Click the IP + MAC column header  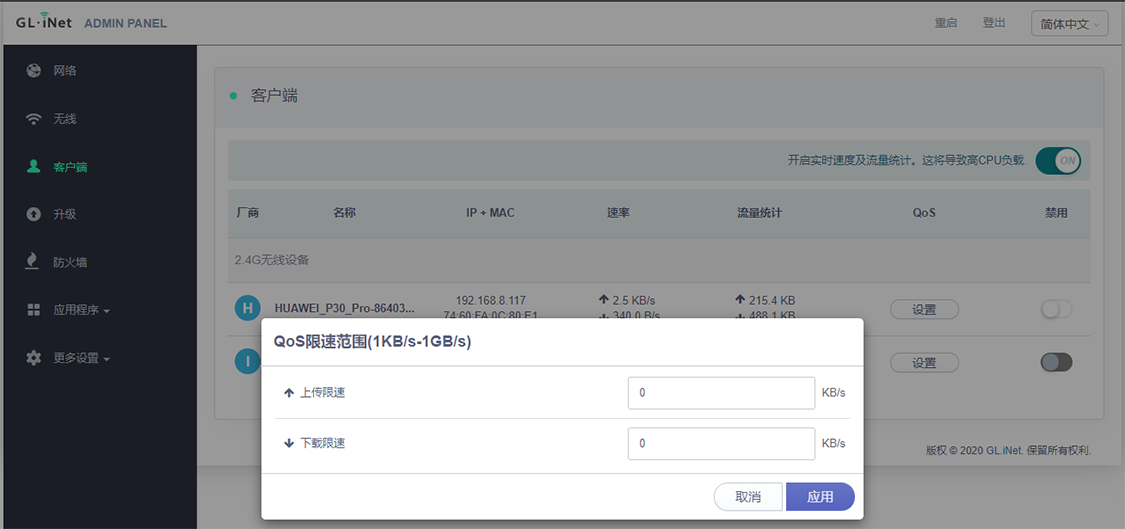[490, 213]
